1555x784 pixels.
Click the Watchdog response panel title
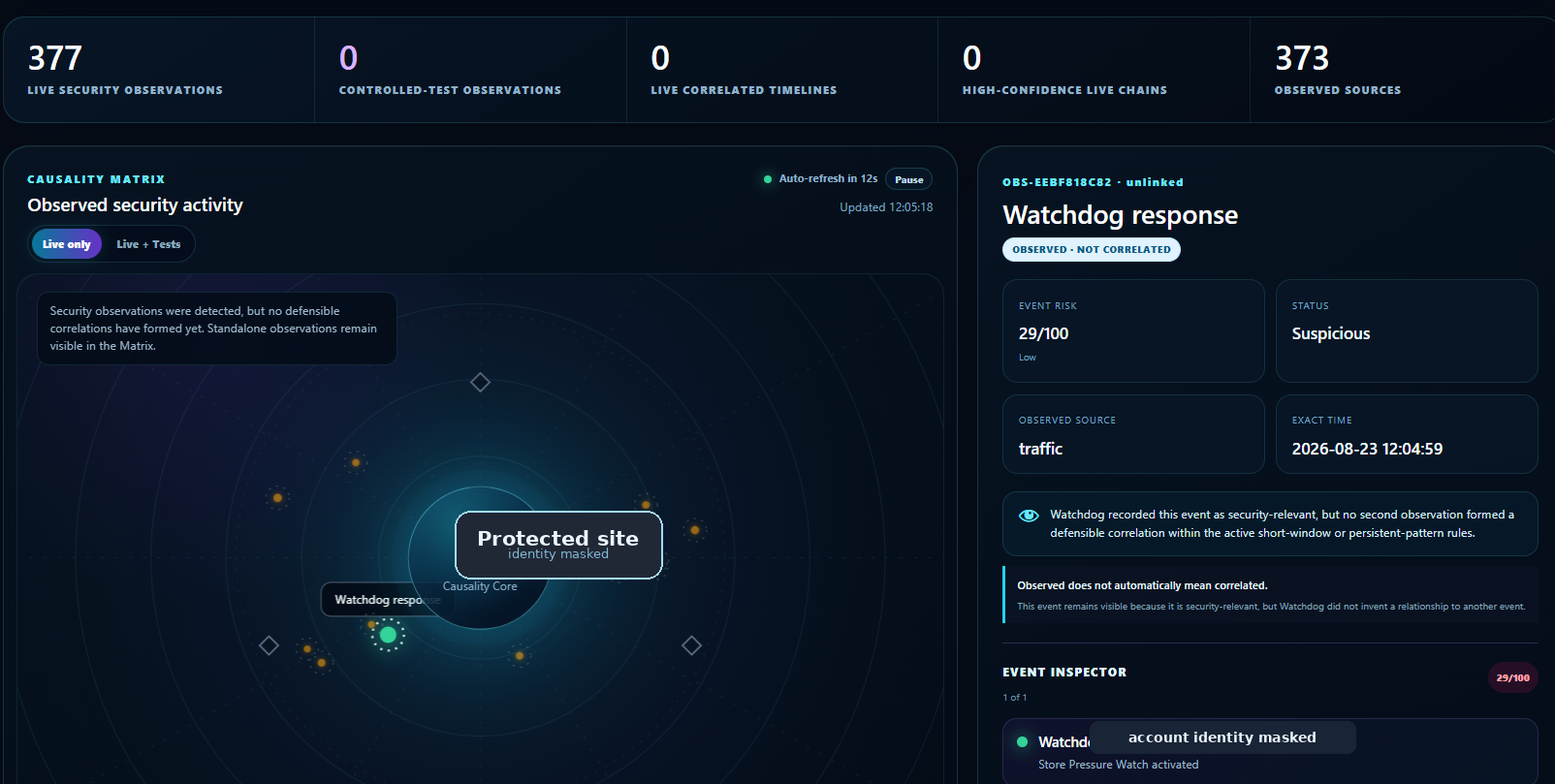tap(1120, 215)
